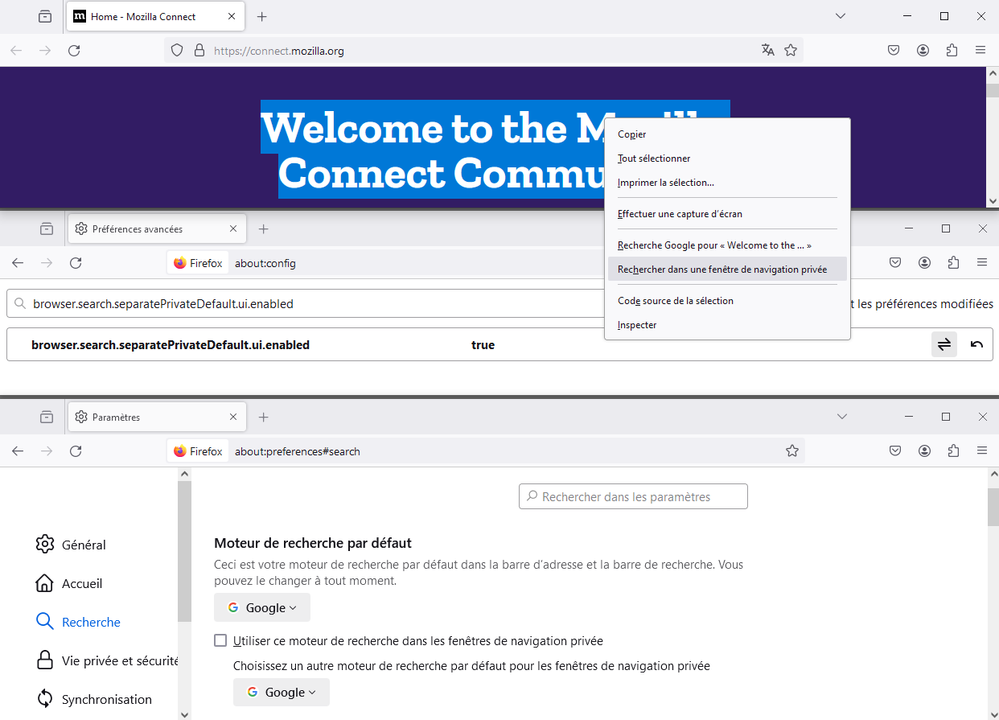Open extensions in the Mozilla Connect window
The height and width of the screenshot is (720, 999).
click(952, 50)
